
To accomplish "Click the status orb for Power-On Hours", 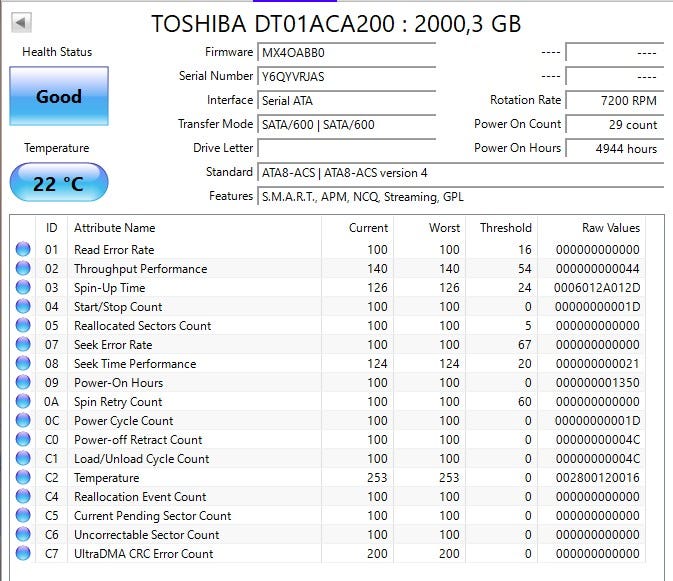I will coord(23,382).
